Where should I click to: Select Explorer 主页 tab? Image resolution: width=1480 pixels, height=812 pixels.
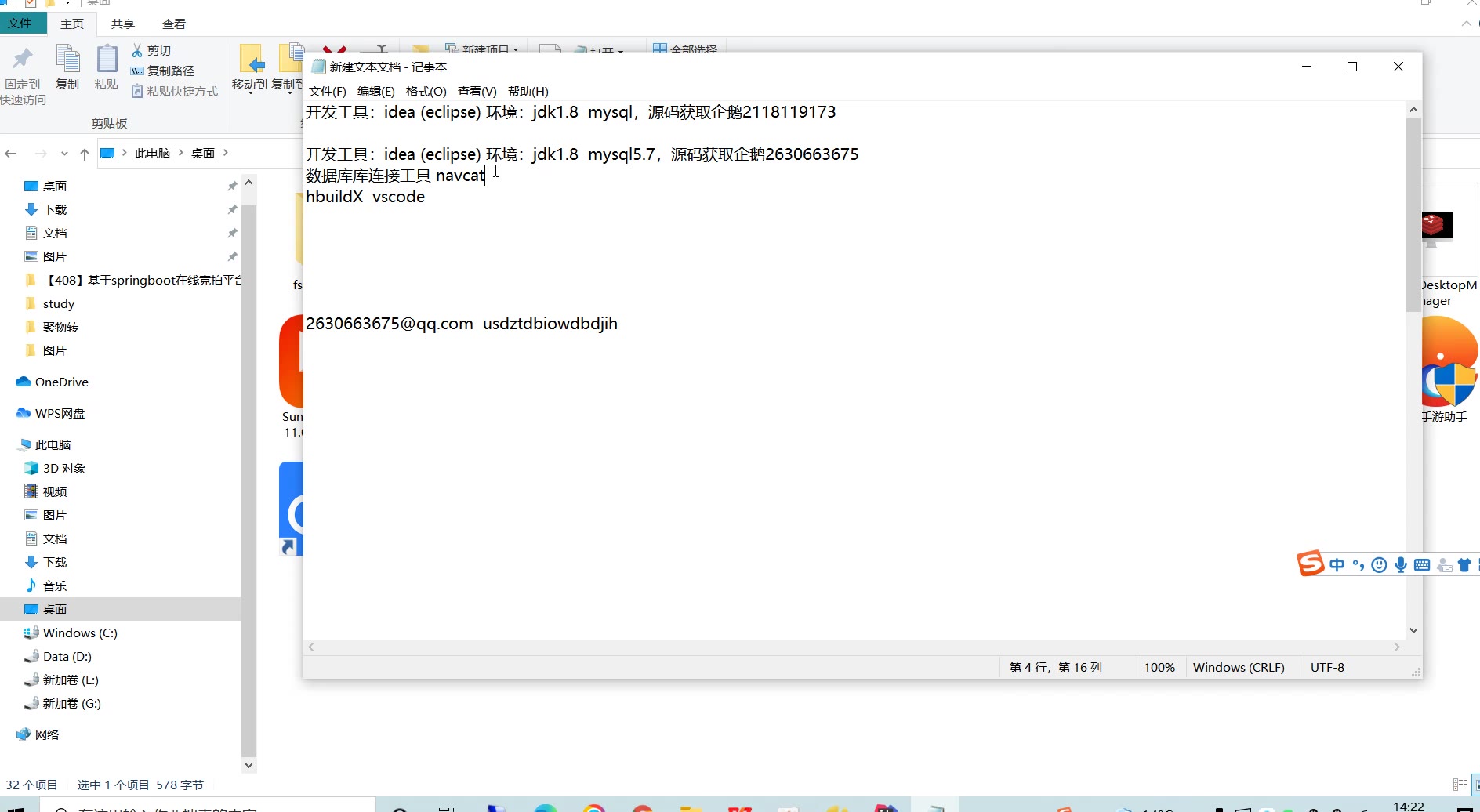tap(72, 24)
